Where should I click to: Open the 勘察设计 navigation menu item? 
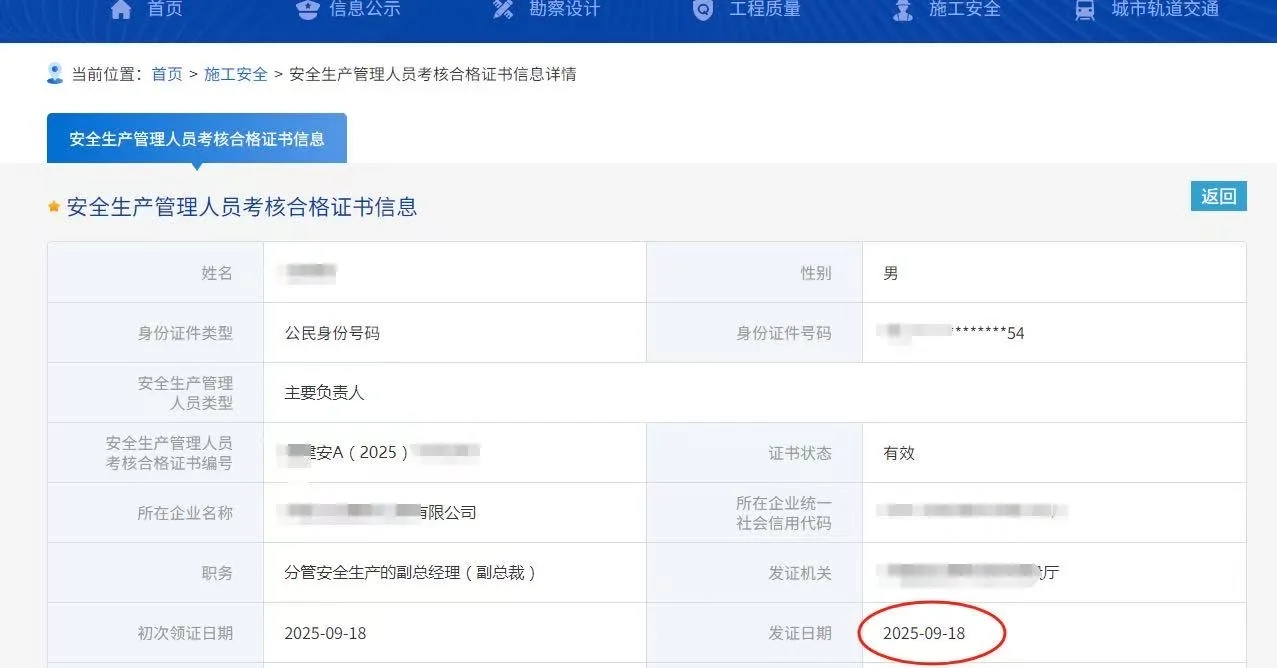(x=564, y=9)
